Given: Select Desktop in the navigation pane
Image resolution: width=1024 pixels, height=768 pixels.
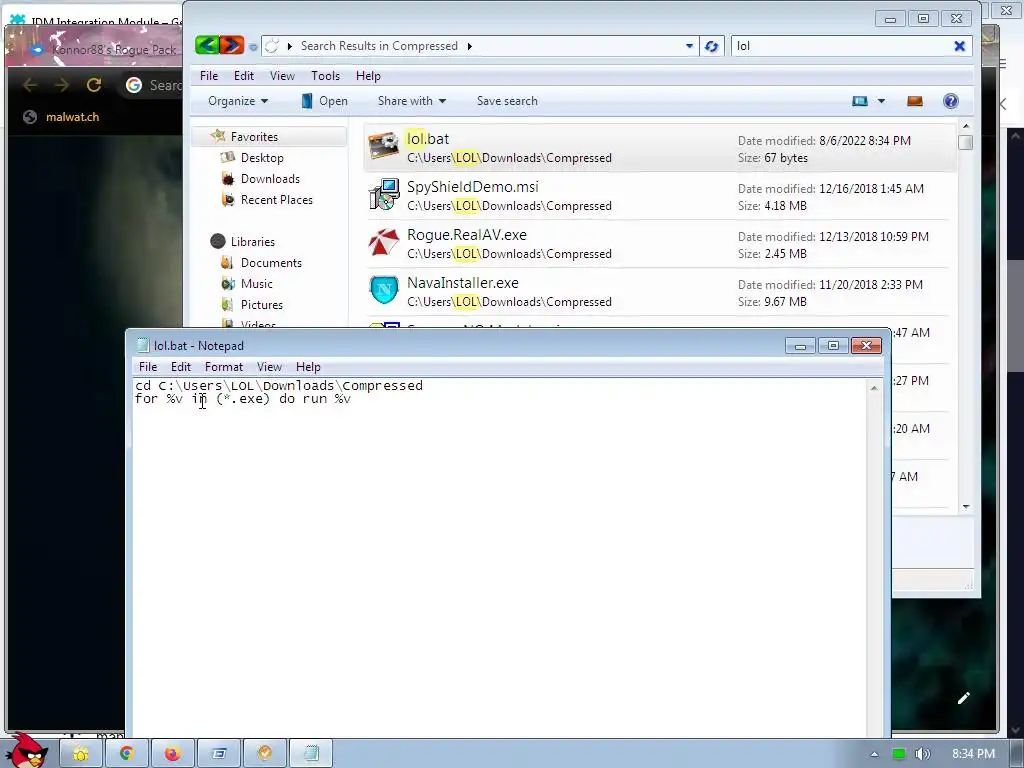Looking at the screenshot, I should (261, 157).
